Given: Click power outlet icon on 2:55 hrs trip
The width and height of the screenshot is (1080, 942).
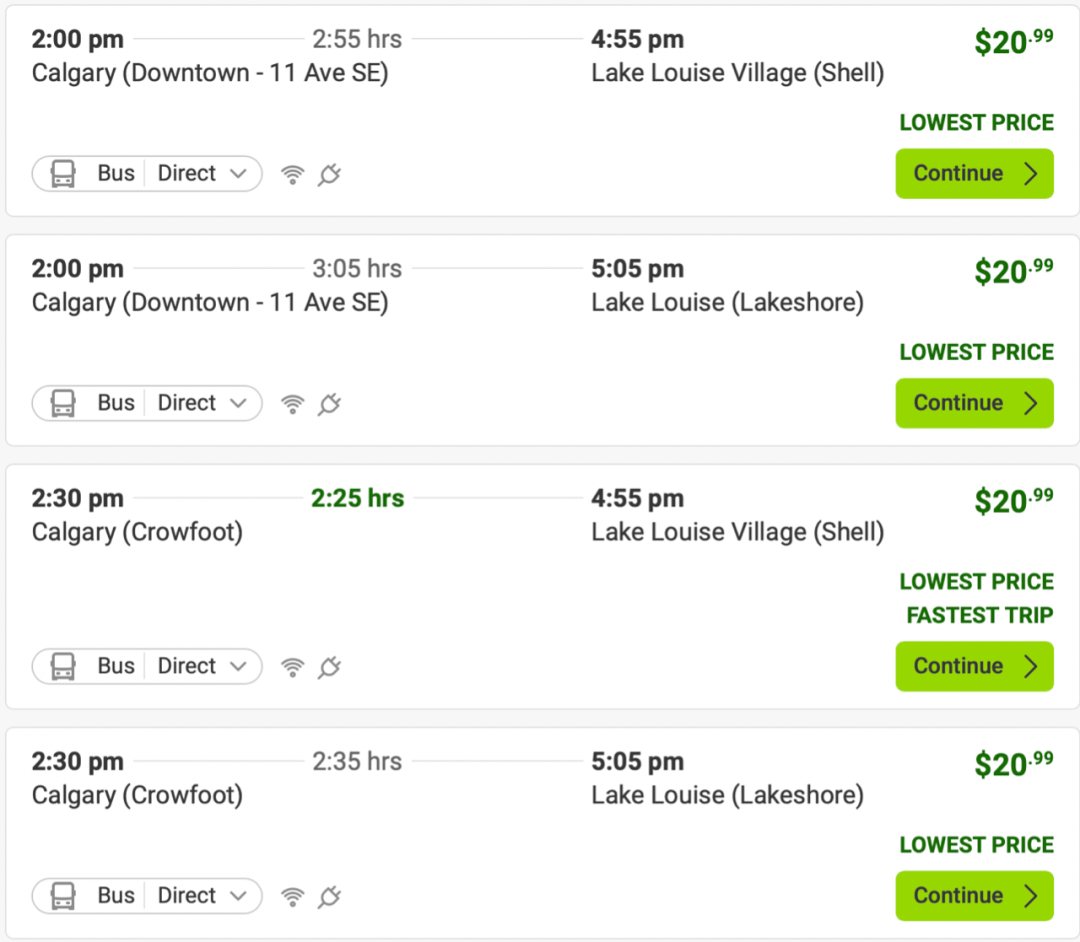Looking at the screenshot, I should point(329,174).
